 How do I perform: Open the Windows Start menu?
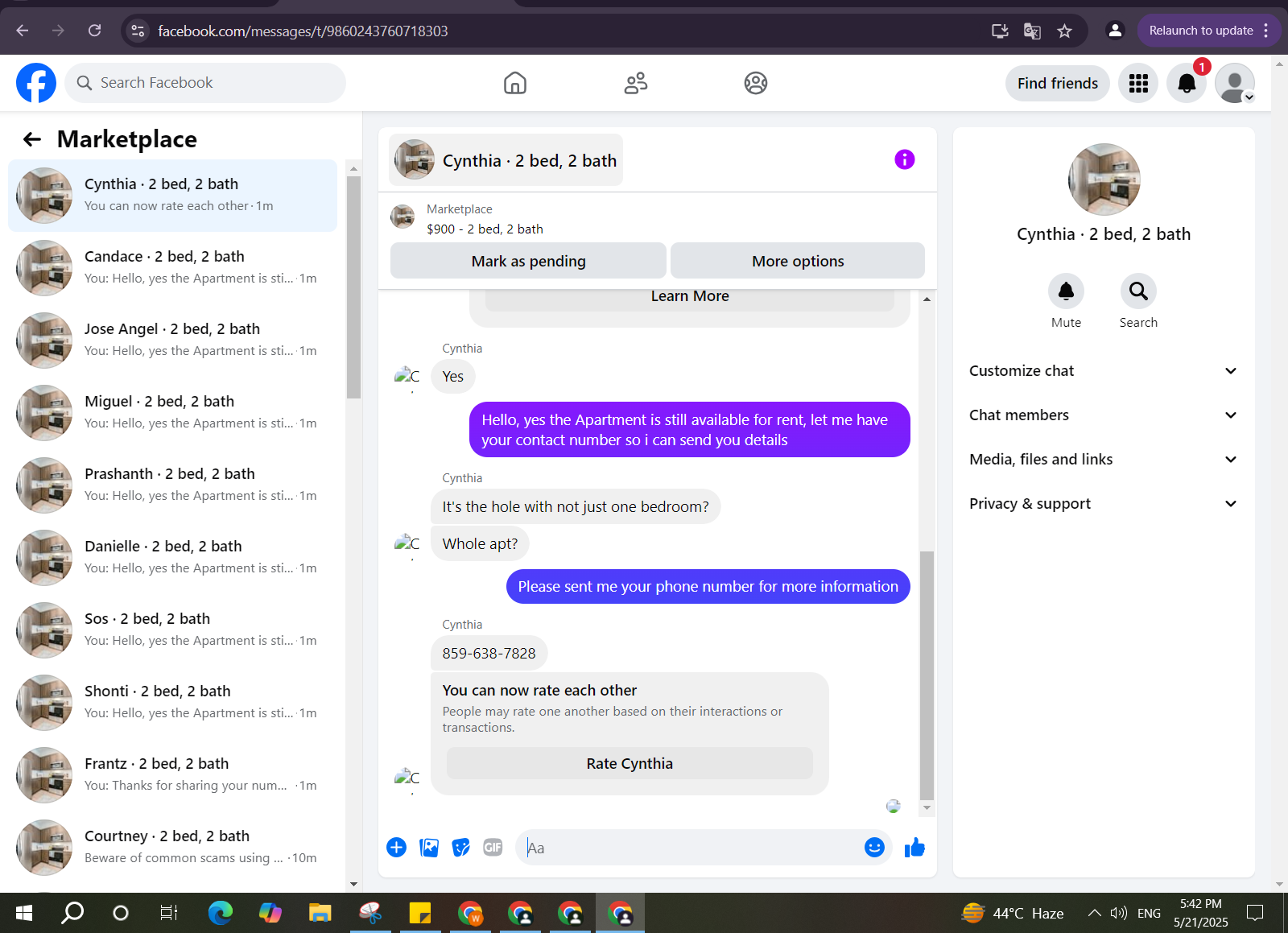click(x=24, y=913)
